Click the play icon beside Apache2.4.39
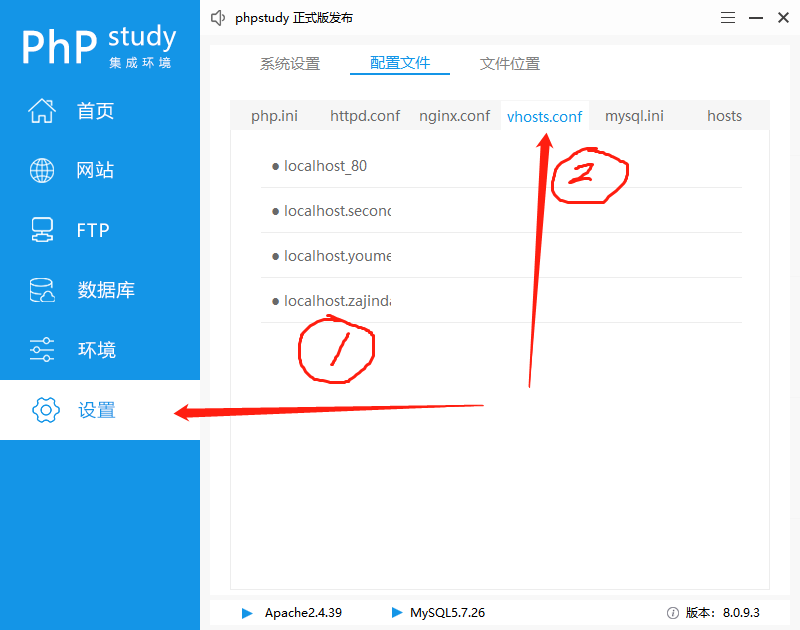Screen dimensions: 800x630 click(x=247, y=613)
